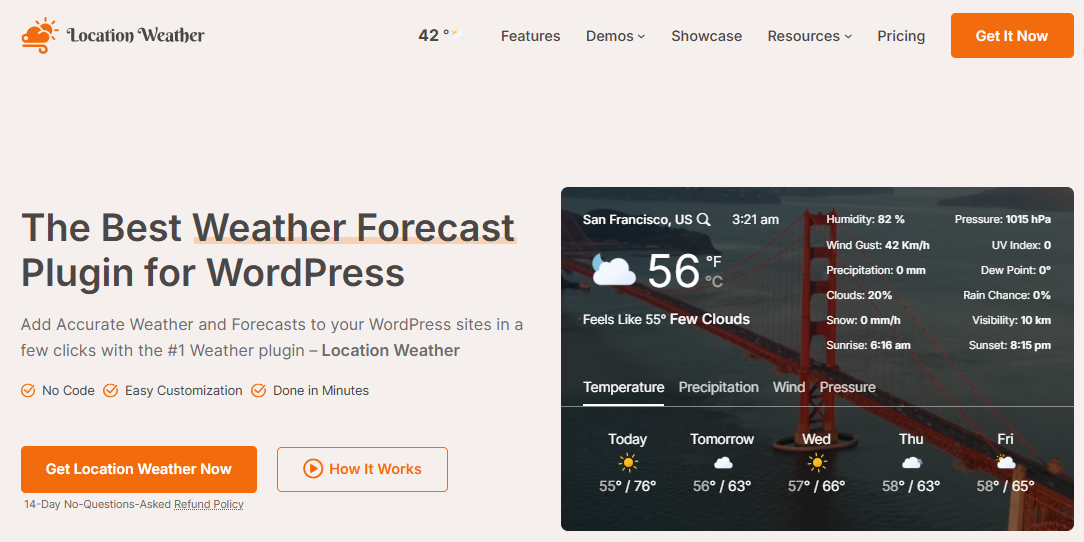Click the Thu forecast label

(x=911, y=439)
